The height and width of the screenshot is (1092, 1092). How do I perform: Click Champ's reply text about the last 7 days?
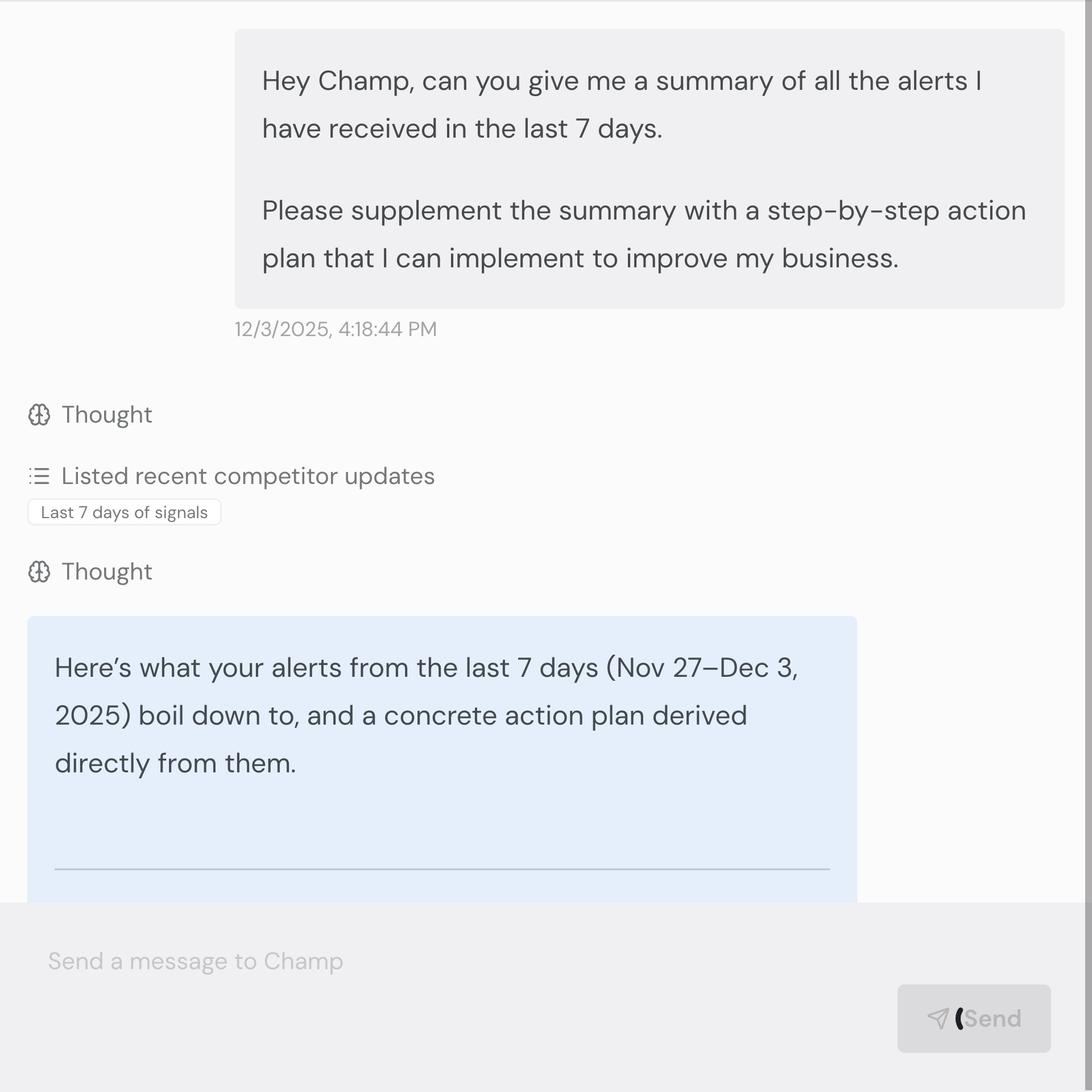pos(427,715)
